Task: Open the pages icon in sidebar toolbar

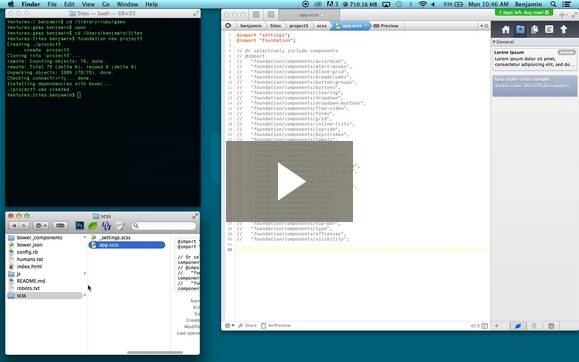Action: coord(534,30)
